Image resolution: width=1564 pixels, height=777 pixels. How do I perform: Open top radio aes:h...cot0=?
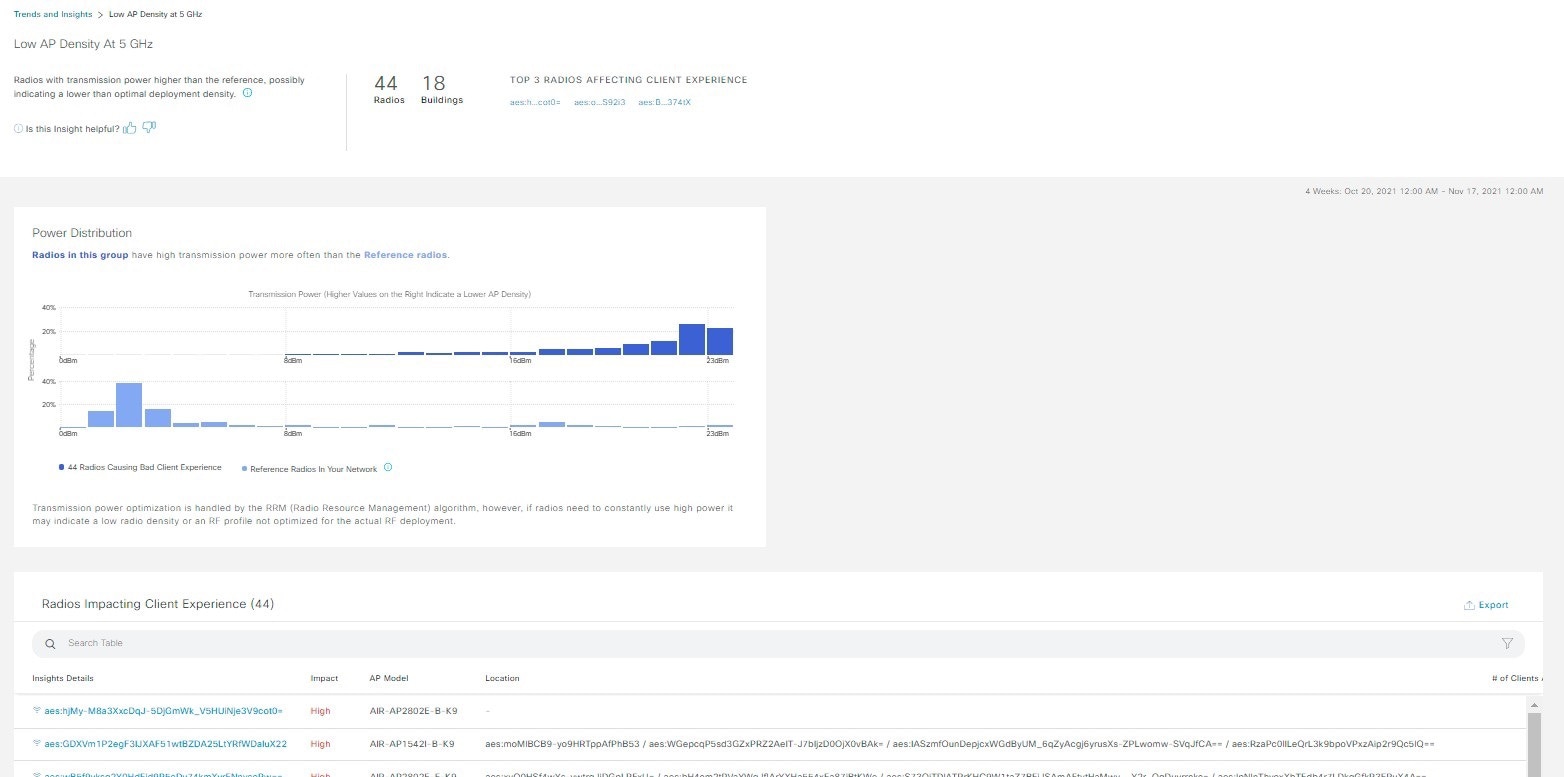[x=535, y=102]
